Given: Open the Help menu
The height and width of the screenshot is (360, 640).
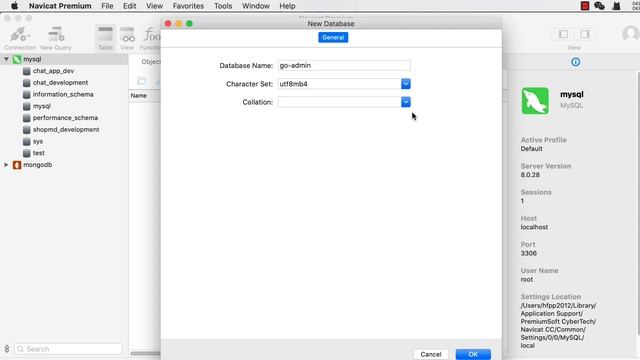Looking at the screenshot, I should coord(287,6).
